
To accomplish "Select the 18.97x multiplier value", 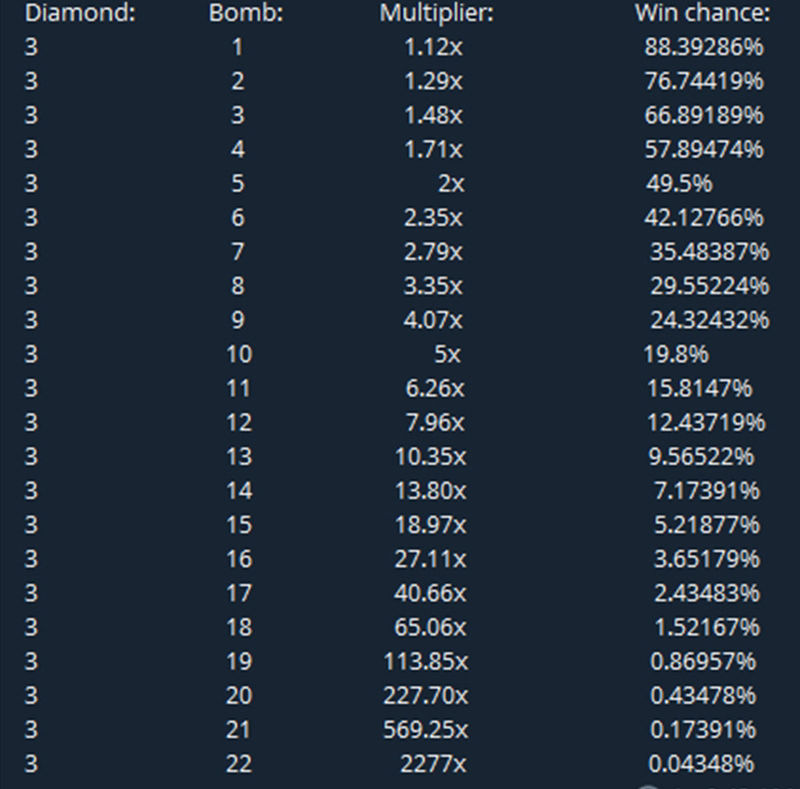I will click(431, 525).
